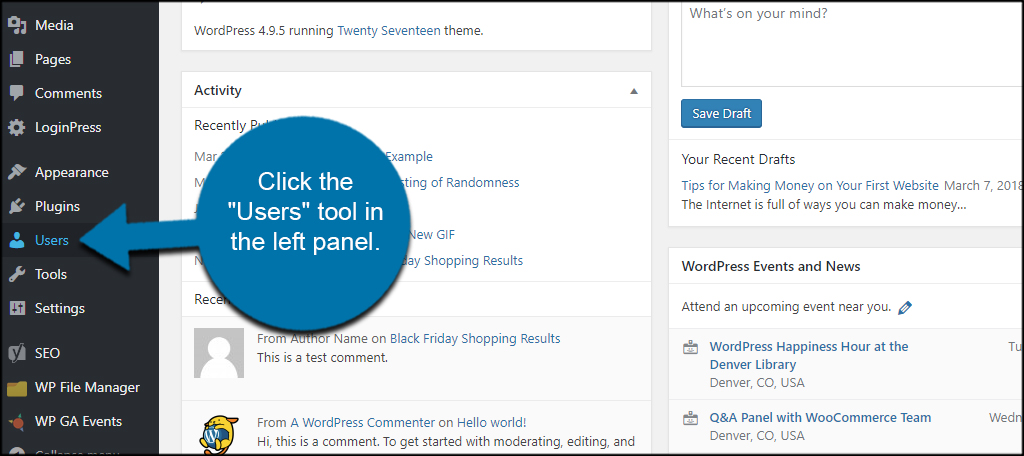
Task: Click the Yoast SEO icon
Action: [x=16, y=353]
